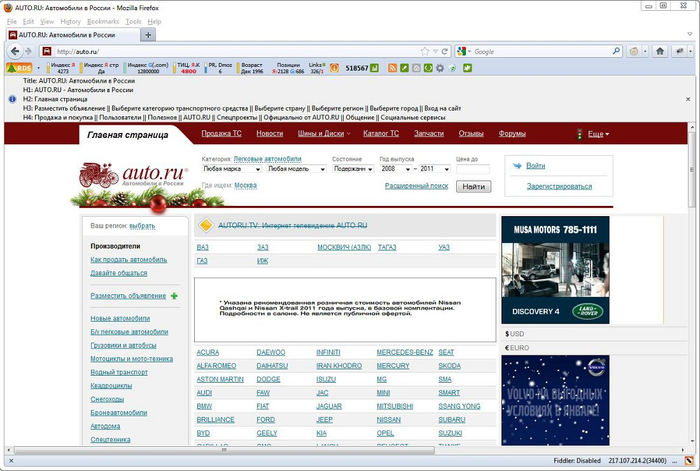
Task: Click the Fiddler icon in status bar corner
Action: coord(689,460)
